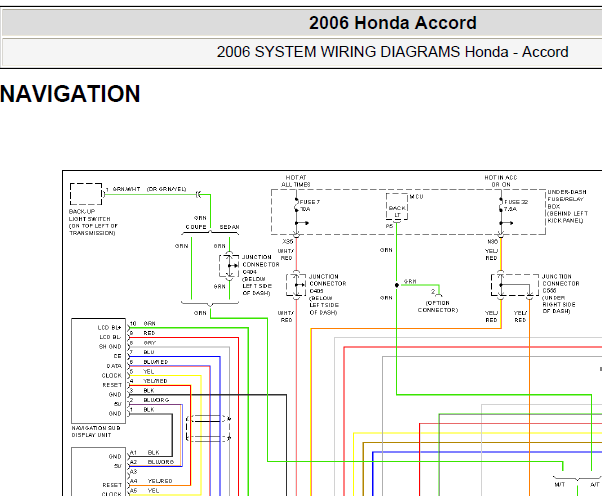Image resolution: width=602 pixels, height=496 pixels.
Task: Click the "NAVIGATION" section heading
Action: [70, 94]
